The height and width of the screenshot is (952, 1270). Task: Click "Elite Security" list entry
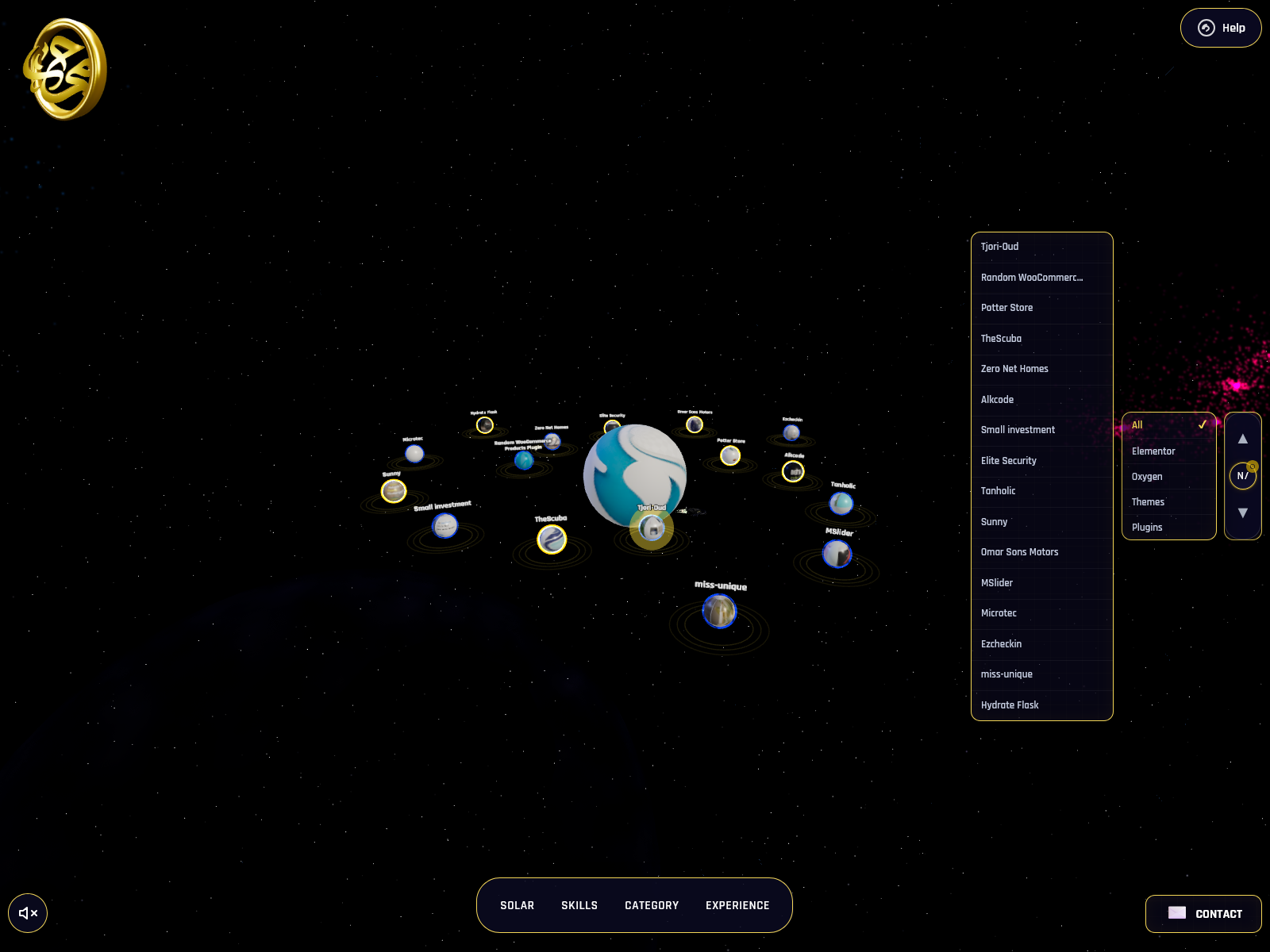[1042, 461]
